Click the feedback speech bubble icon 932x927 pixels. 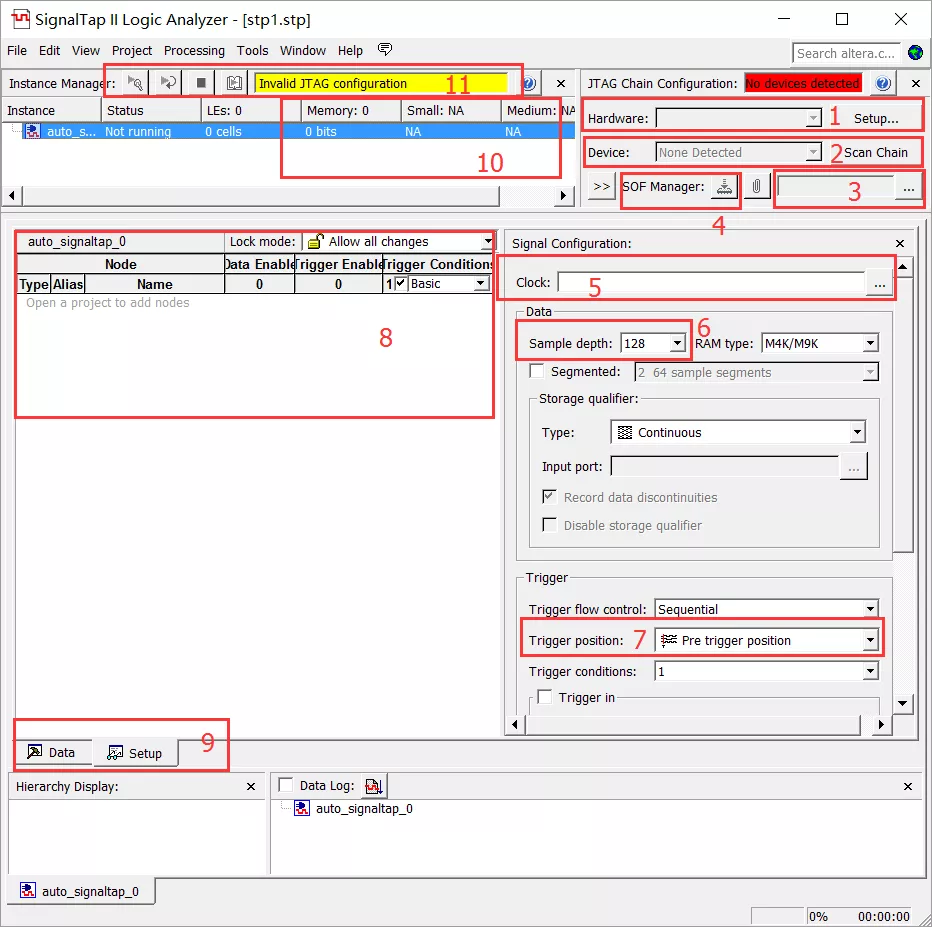pyautogui.click(x=385, y=49)
